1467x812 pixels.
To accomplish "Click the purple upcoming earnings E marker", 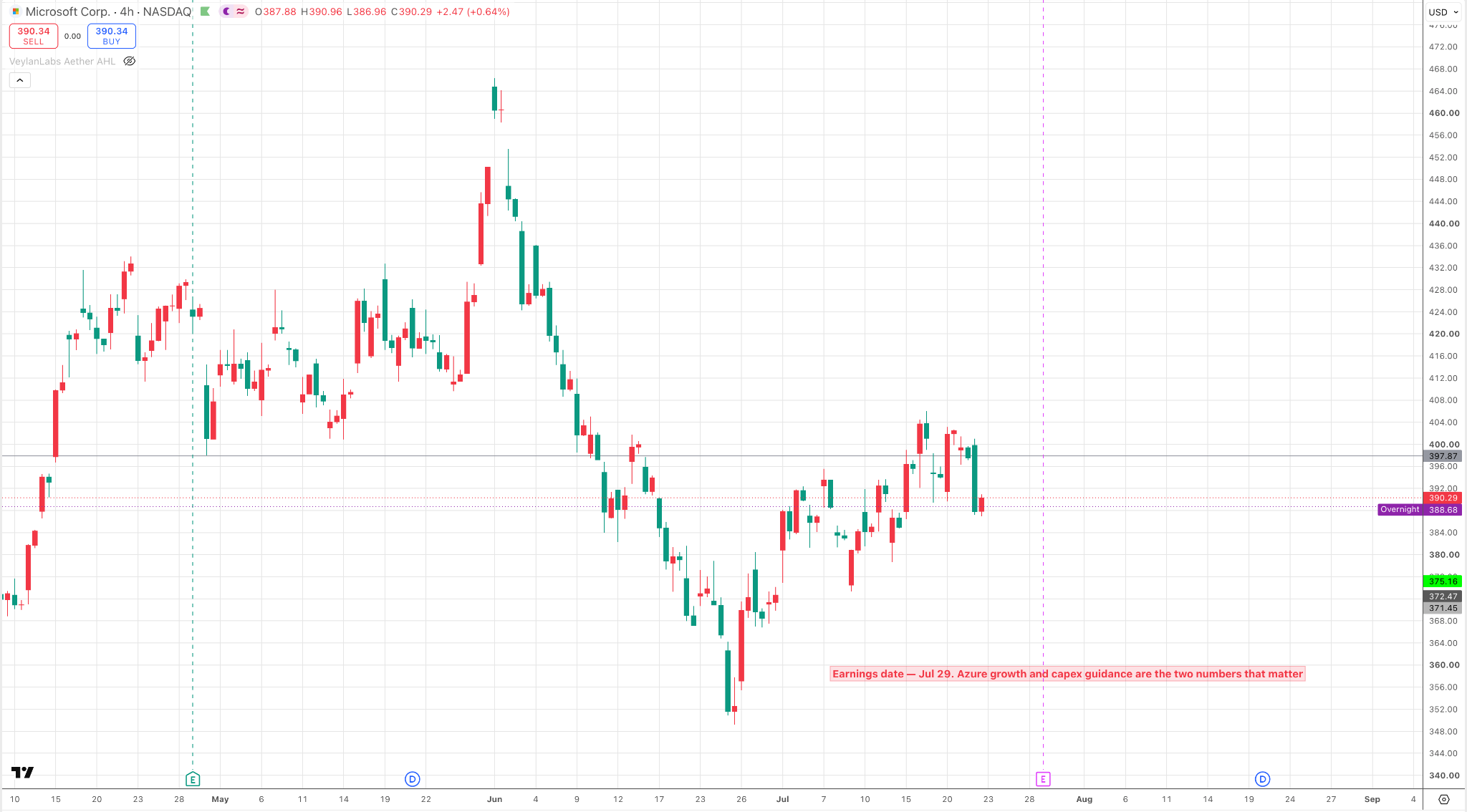I will [x=1043, y=779].
